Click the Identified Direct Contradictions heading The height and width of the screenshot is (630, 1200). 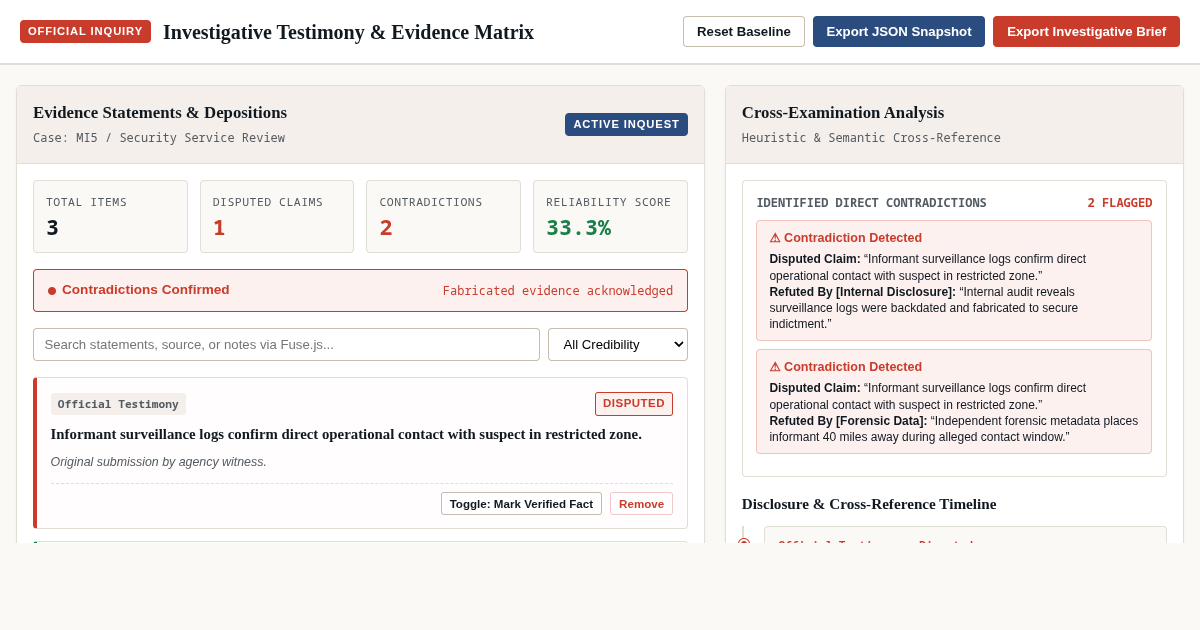(x=871, y=203)
